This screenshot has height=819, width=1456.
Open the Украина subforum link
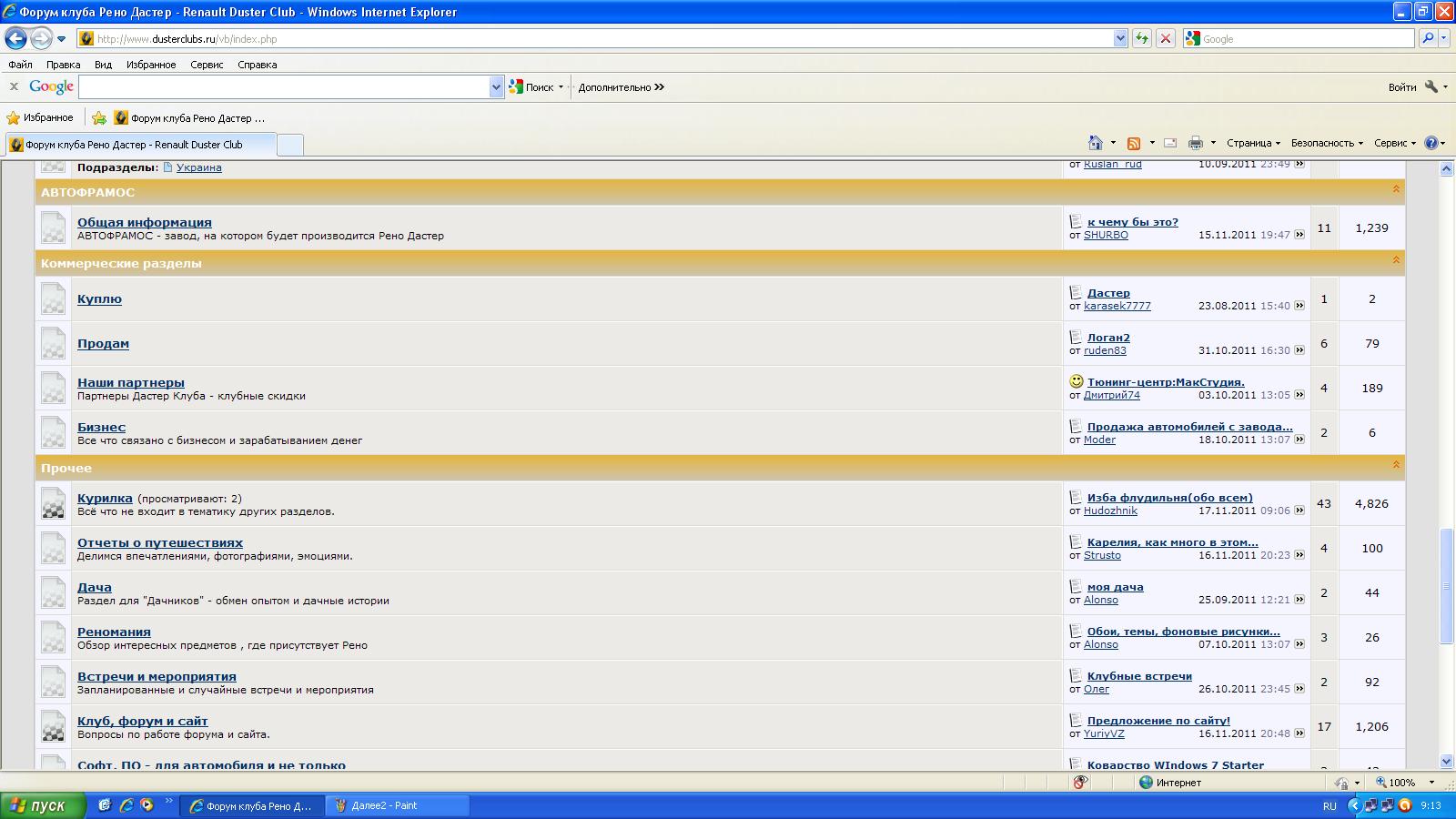[x=198, y=167]
